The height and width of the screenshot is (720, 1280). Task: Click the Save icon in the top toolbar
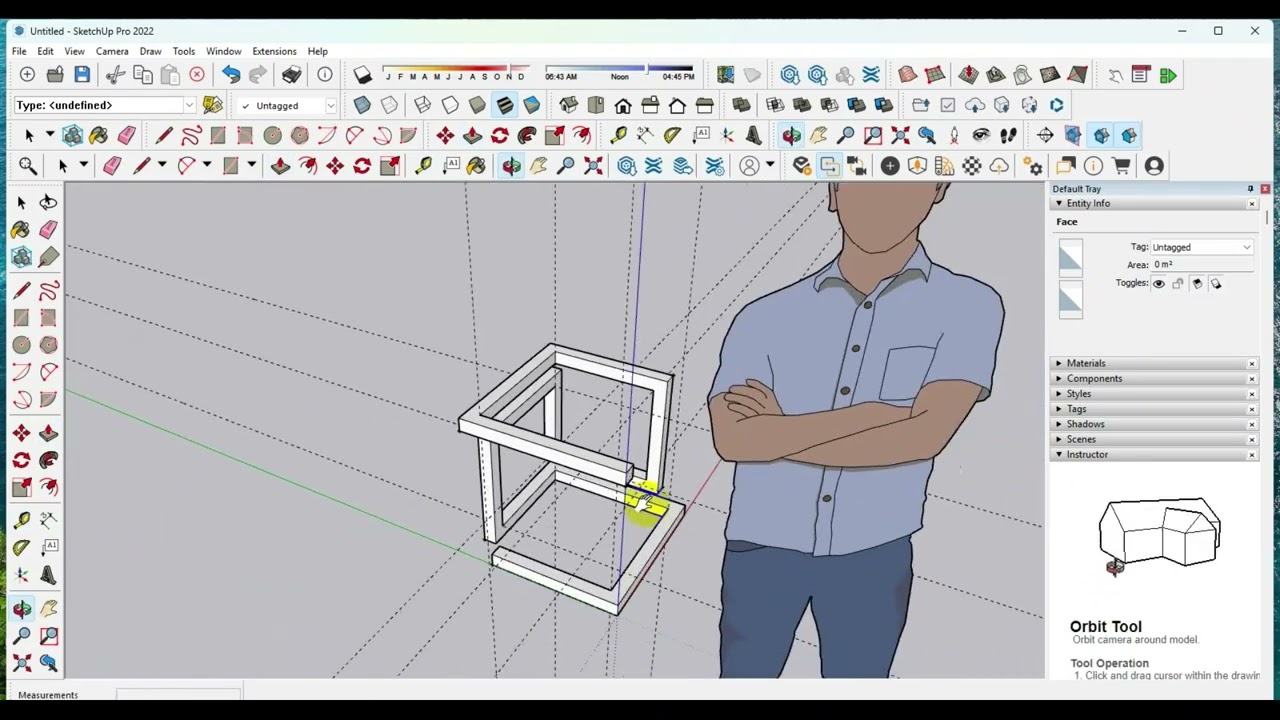click(82, 75)
